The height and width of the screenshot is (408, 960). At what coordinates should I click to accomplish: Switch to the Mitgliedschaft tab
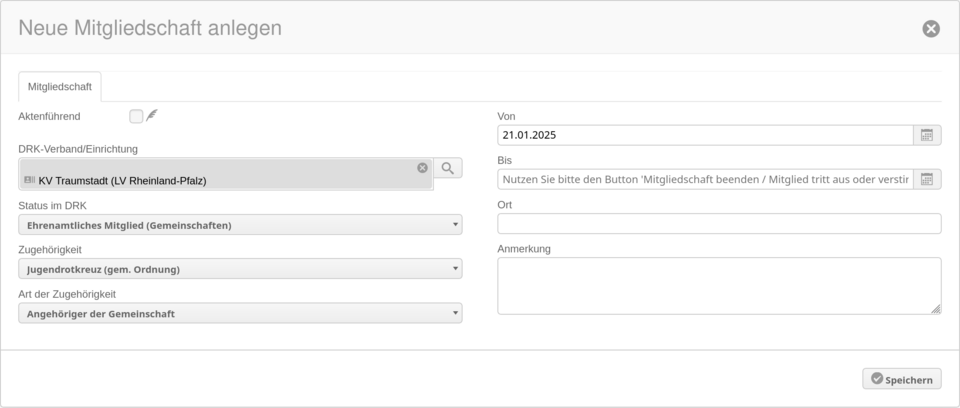tap(60, 87)
